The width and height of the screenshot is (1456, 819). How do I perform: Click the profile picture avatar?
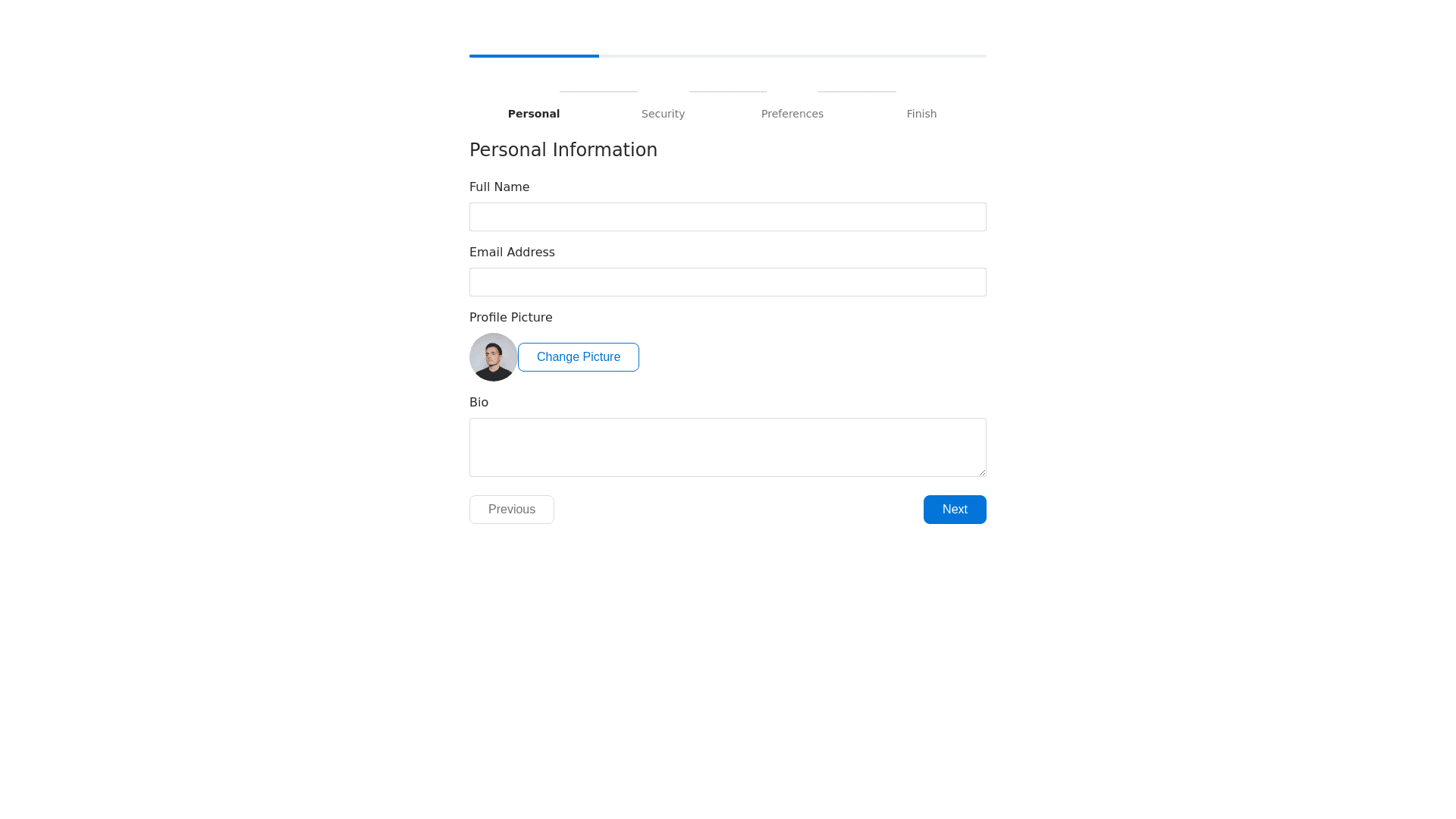[x=494, y=357]
